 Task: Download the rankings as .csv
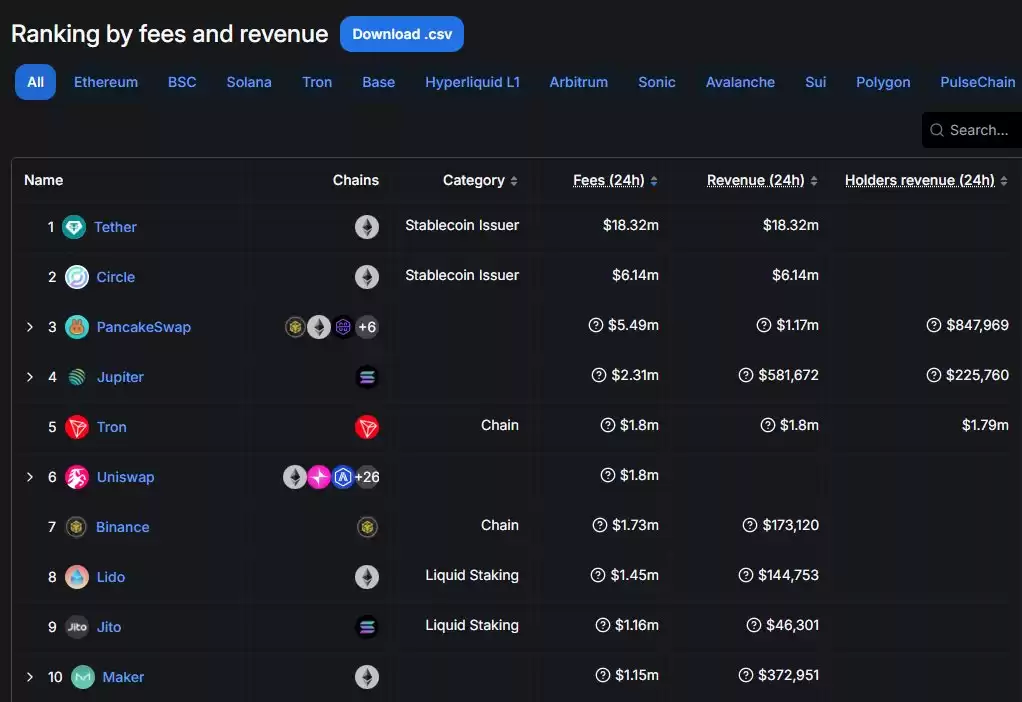coord(402,34)
